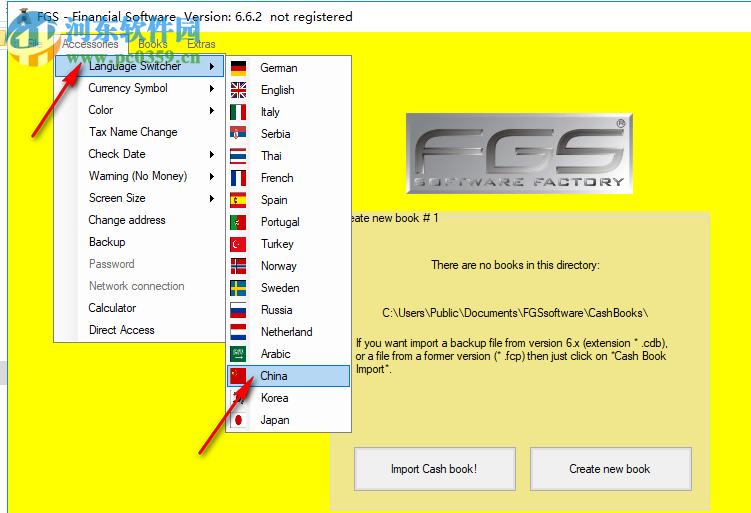Click the Arabic flag icon

(x=238, y=354)
